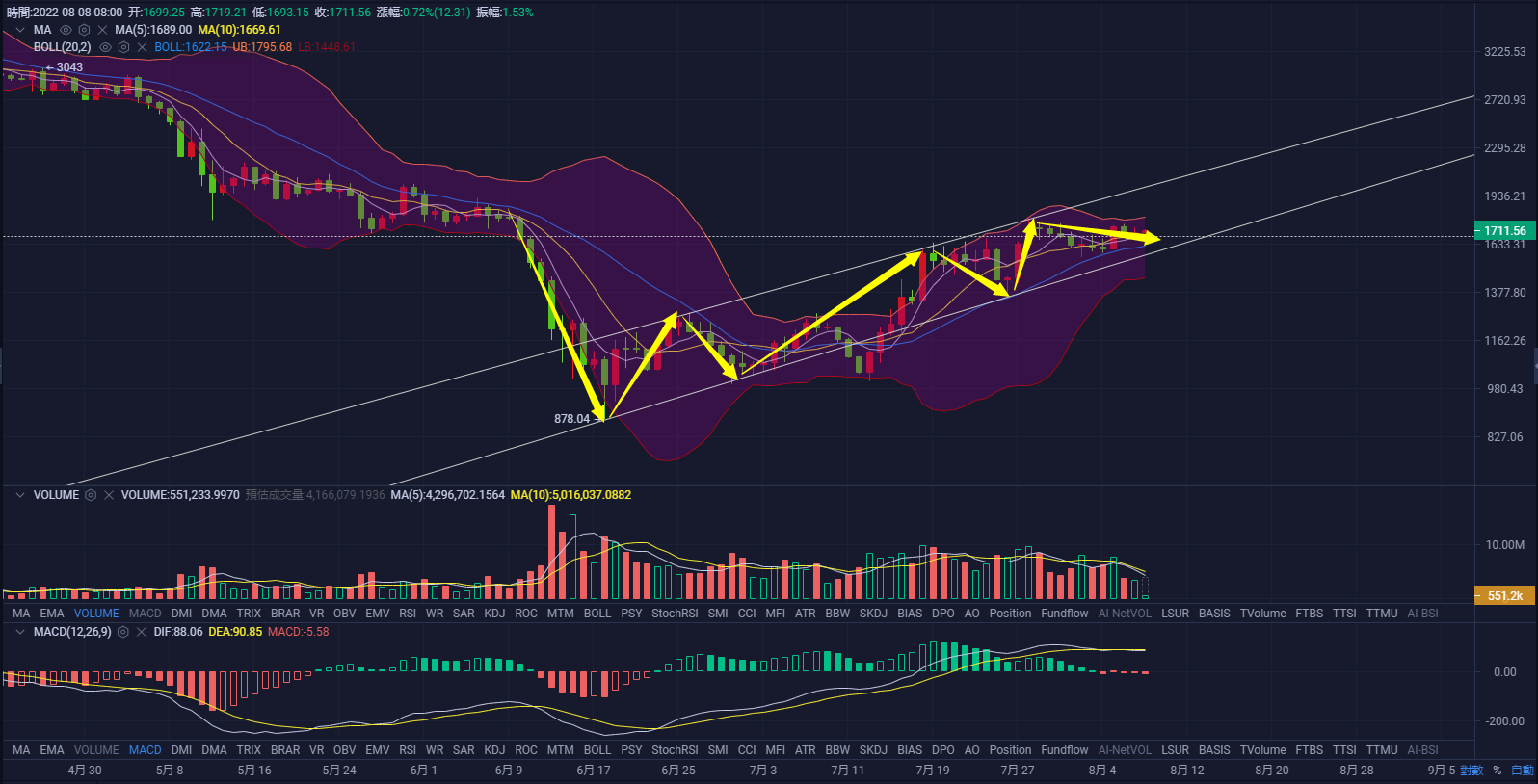
Task: Select AI-BSI tab in bottom indicator row
Action: [x=1422, y=750]
